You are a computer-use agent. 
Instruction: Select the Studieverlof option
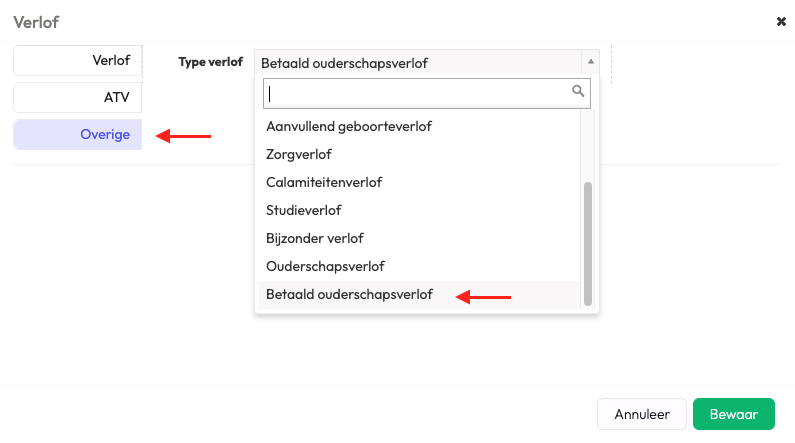pos(304,210)
